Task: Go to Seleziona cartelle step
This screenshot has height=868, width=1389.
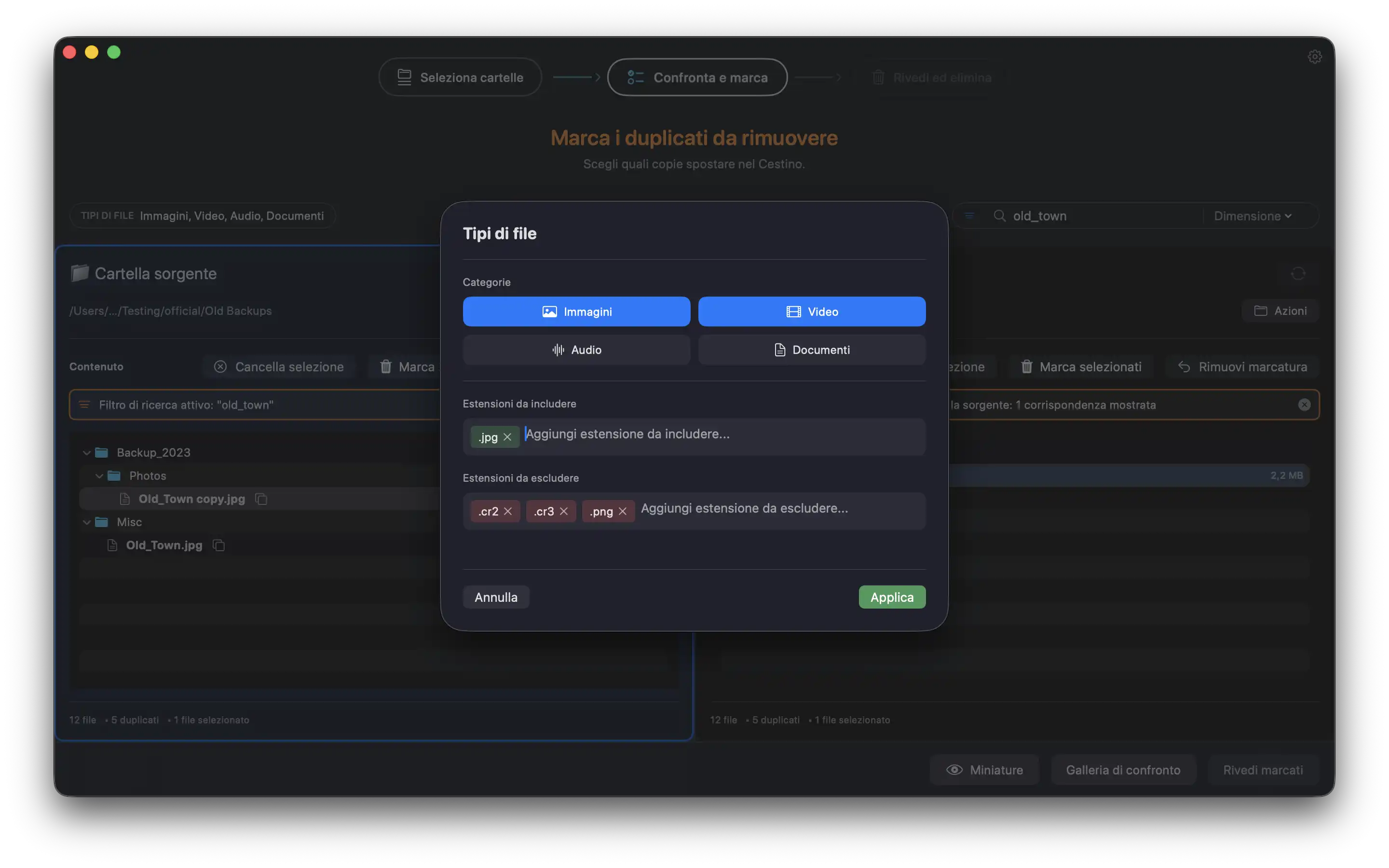Action: (x=460, y=77)
